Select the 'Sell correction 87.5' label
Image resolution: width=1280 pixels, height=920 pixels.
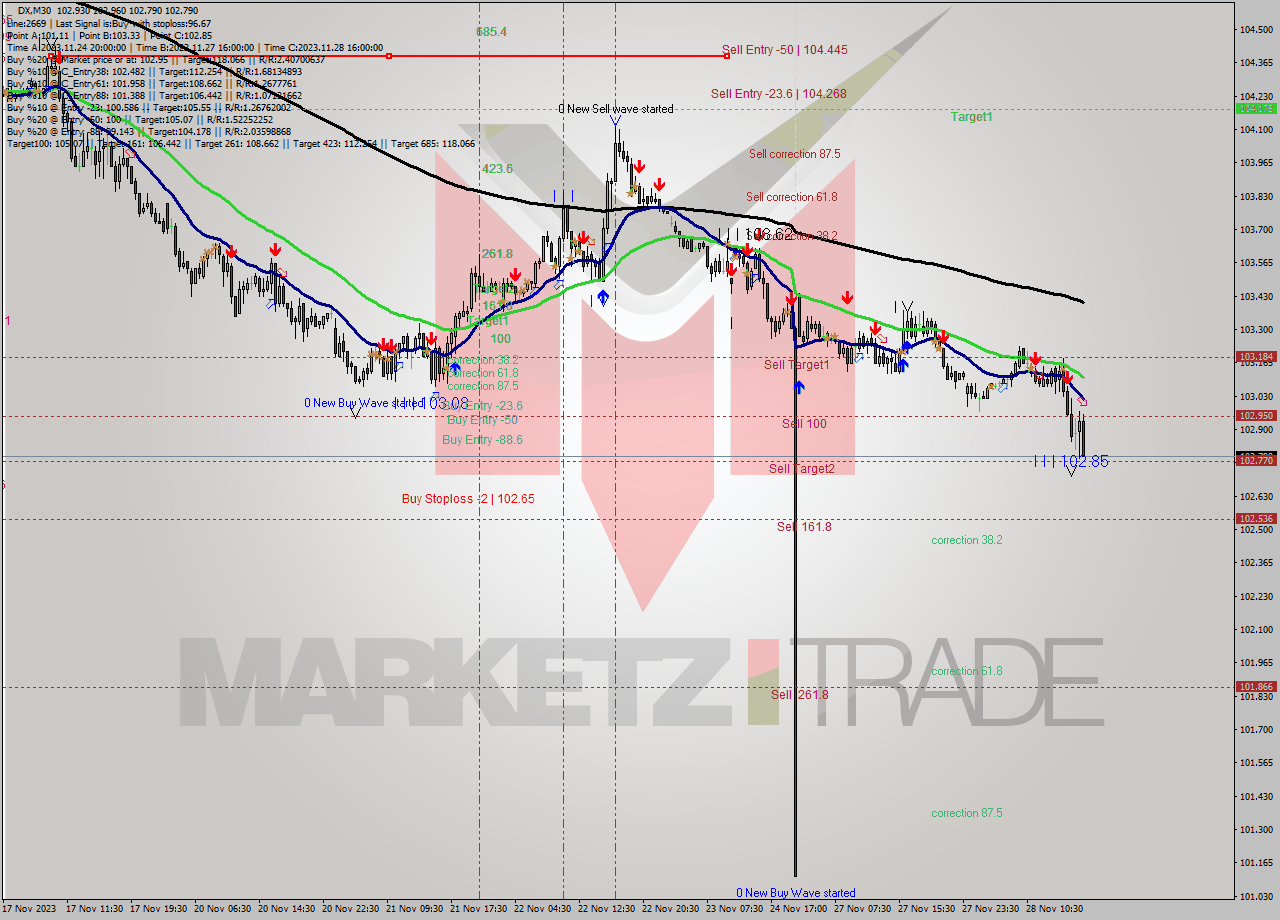pos(794,154)
